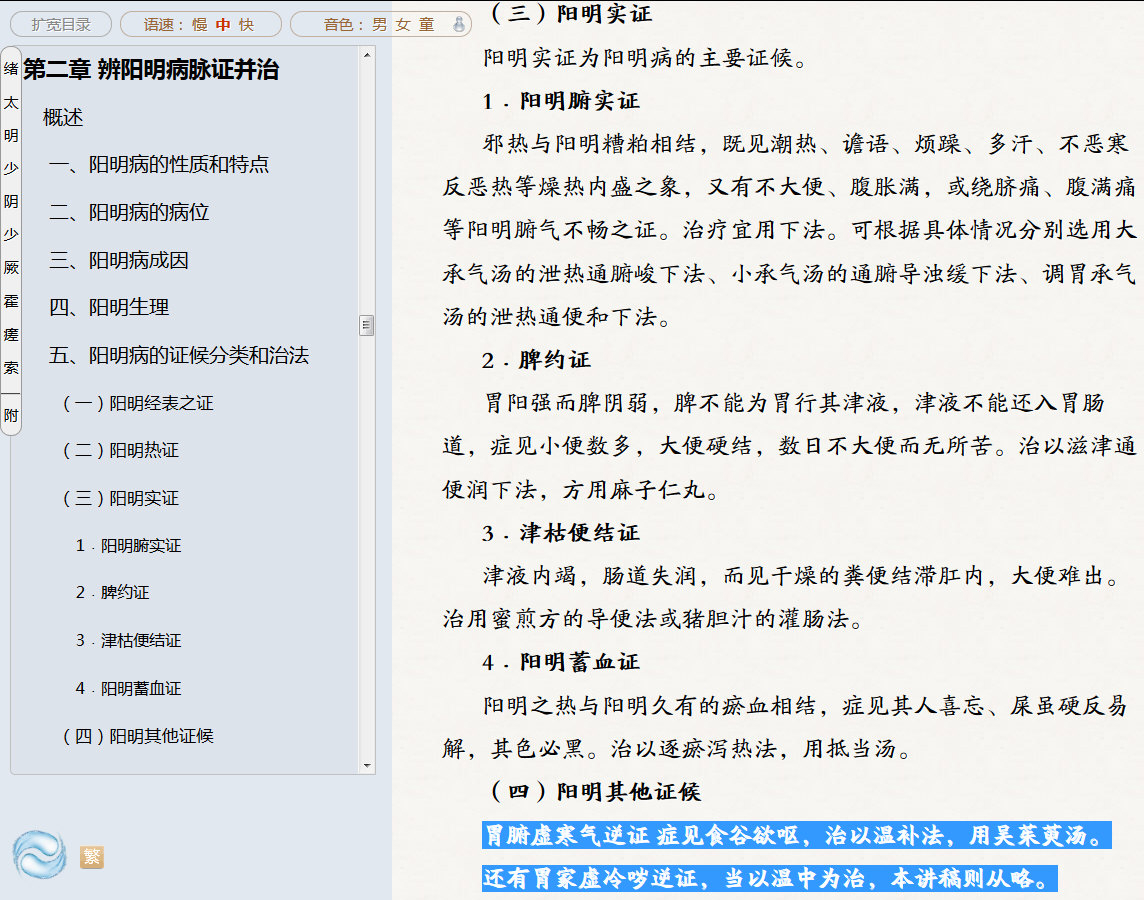Open the 索 index side tab
Viewport: 1144px width, 900px height.
[x=11, y=367]
